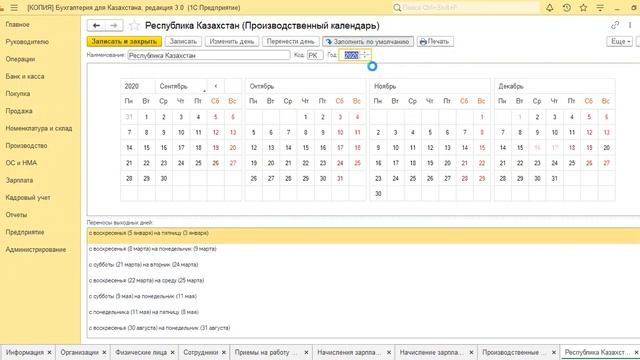Click the 2020 year cell in calendar header
This screenshot has height=360, width=640.
pyautogui.click(x=138, y=86)
